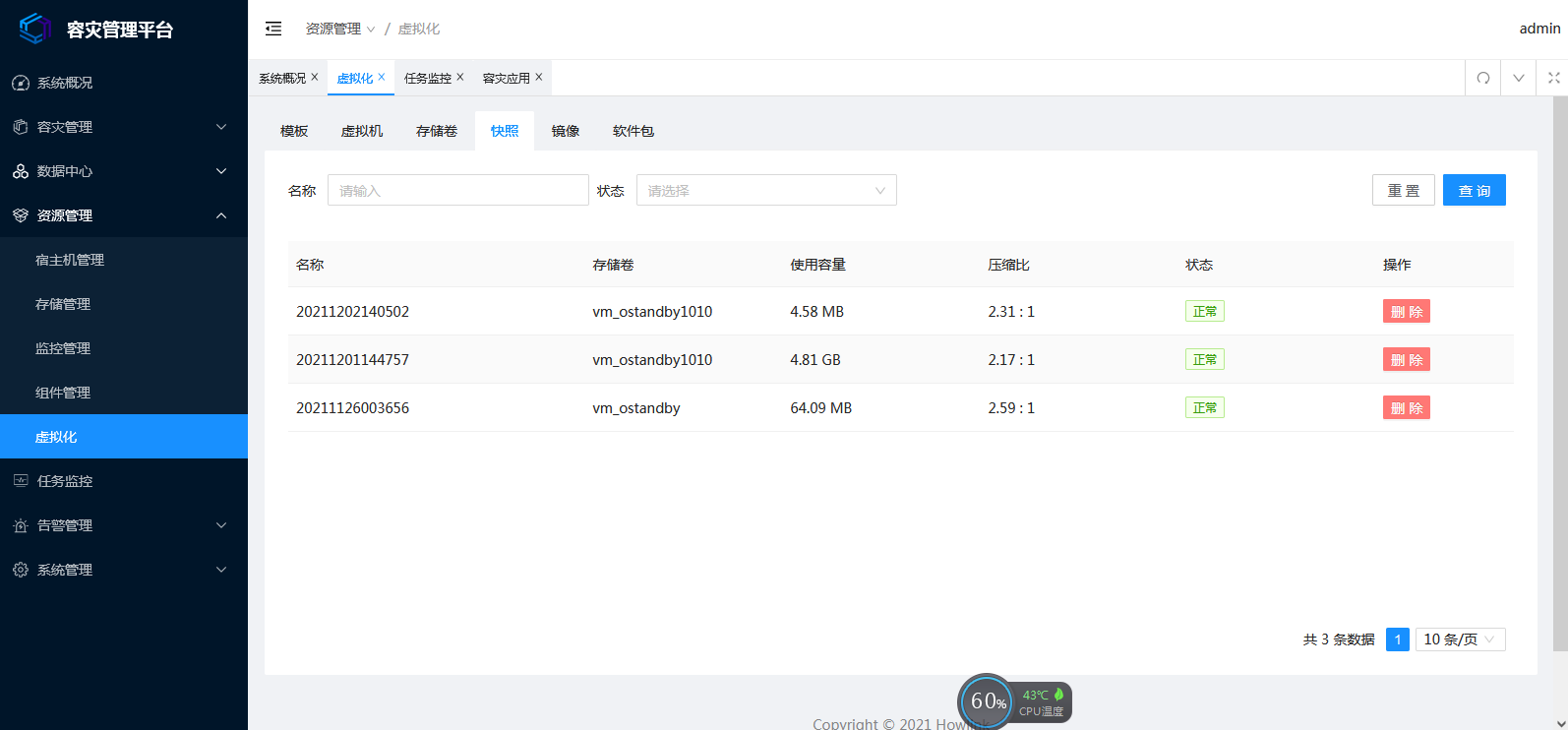Click the 名称 search input field
This screenshot has height=730, width=1568.
[x=458, y=190]
